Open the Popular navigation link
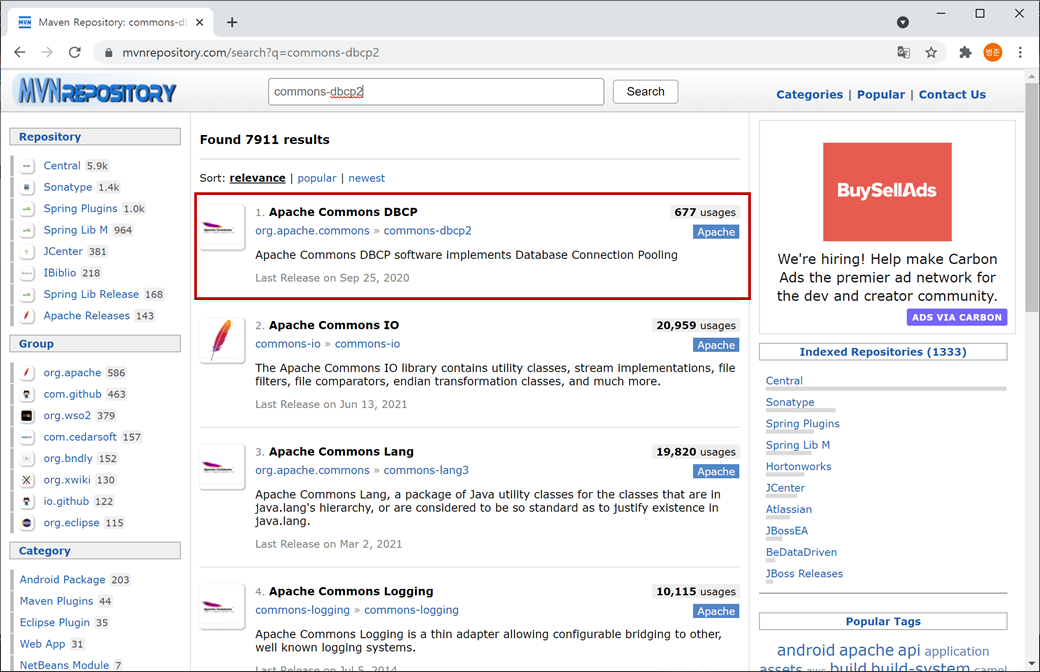 pos(880,94)
